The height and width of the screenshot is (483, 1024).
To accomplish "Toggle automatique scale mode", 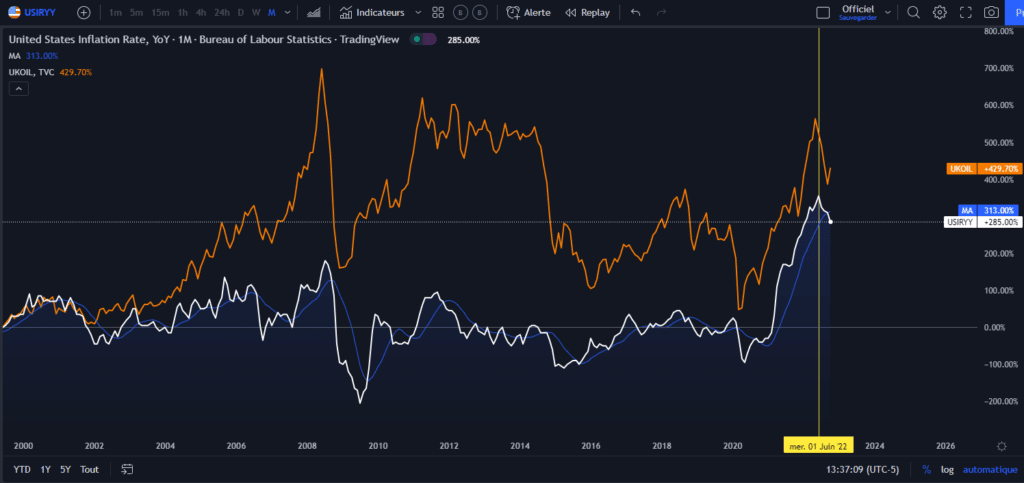I will pyautogui.click(x=990, y=469).
